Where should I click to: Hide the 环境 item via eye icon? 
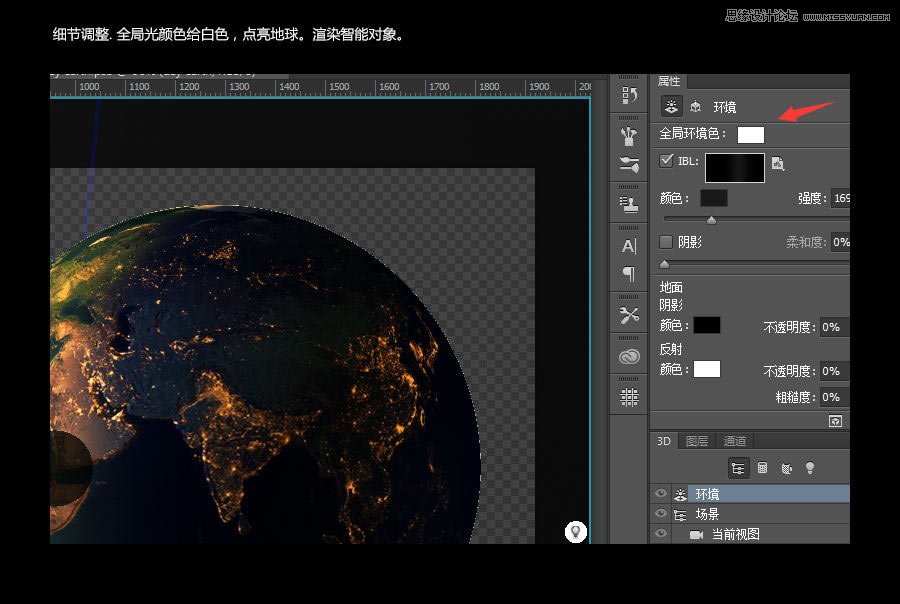pos(661,493)
